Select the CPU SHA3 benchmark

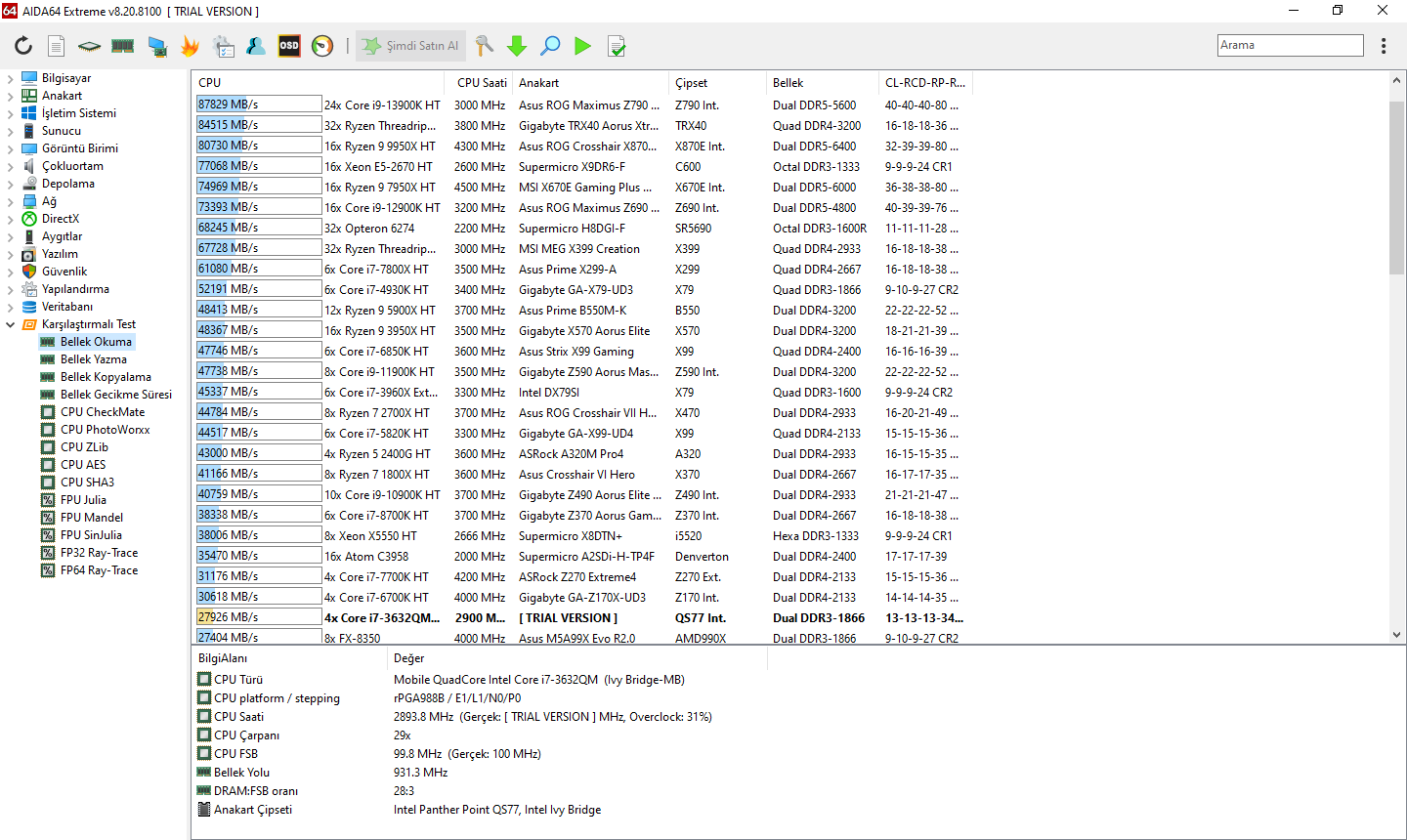pyautogui.click(x=87, y=483)
